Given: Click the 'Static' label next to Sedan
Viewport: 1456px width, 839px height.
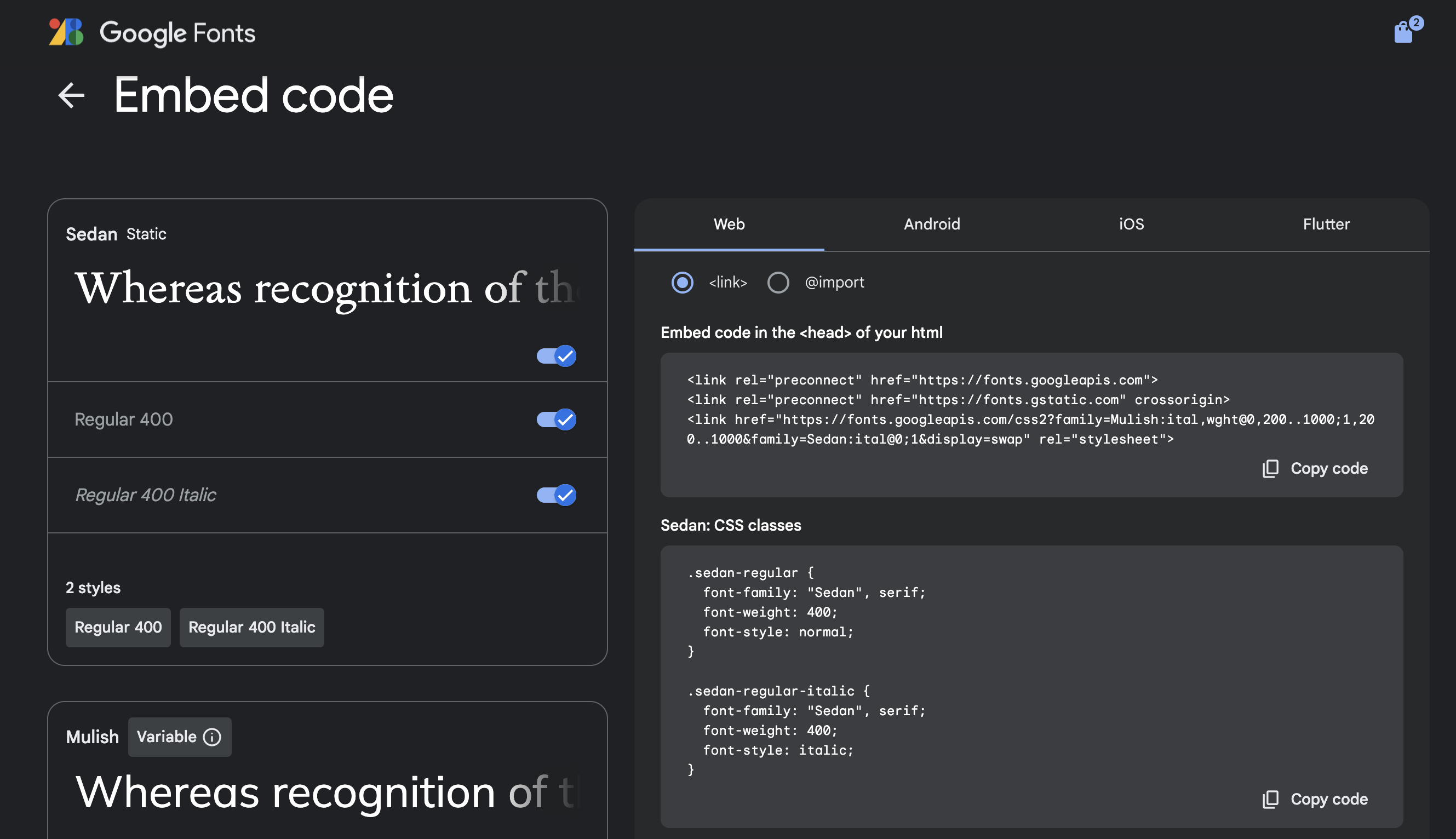Looking at the screenshot, I should pos(146,234).
